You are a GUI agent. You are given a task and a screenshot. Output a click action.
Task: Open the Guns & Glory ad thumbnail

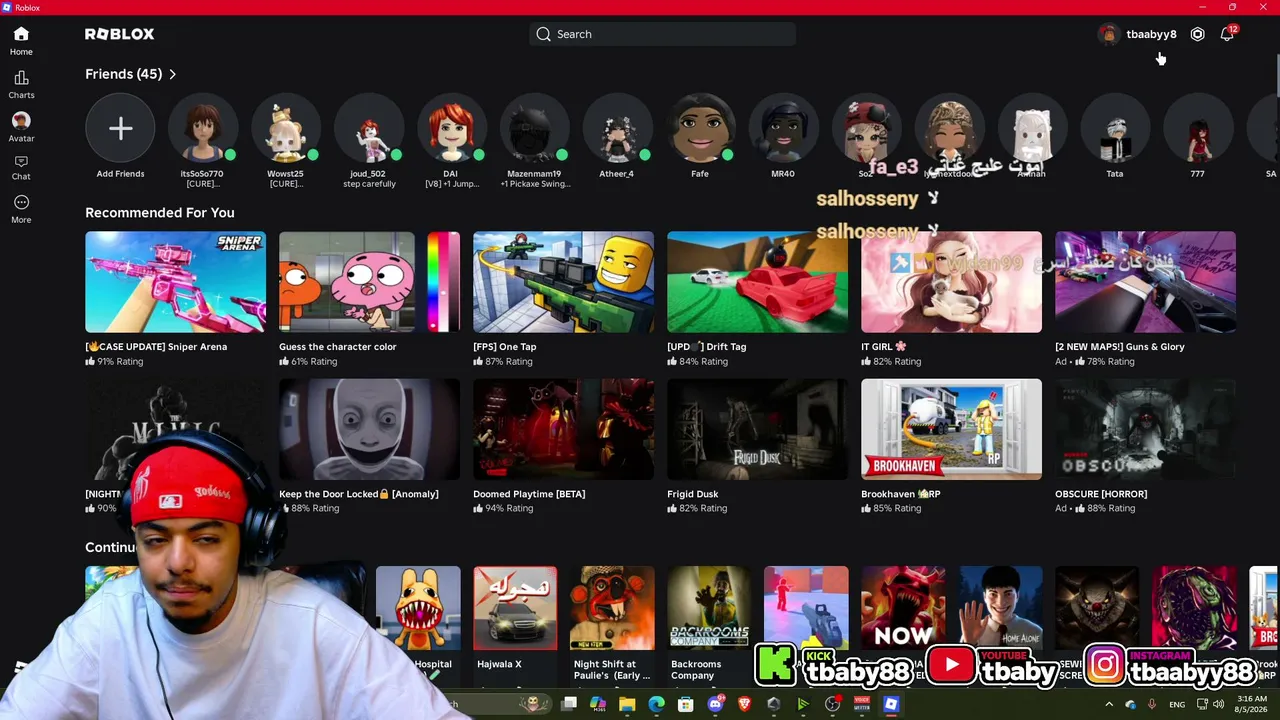pyautogui.click(x=1145, y=282)
